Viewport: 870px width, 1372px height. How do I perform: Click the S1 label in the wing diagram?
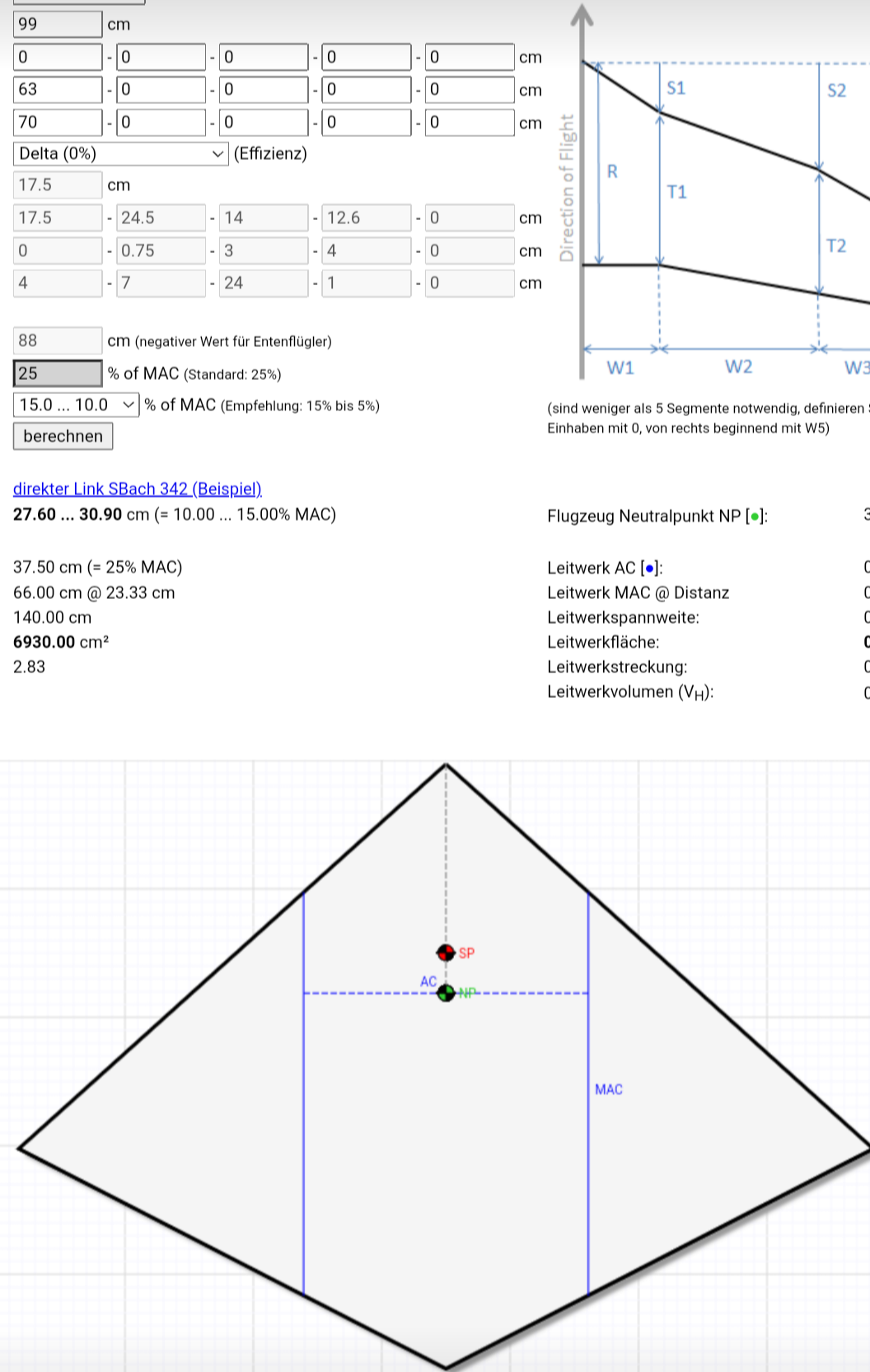point(676,88)
